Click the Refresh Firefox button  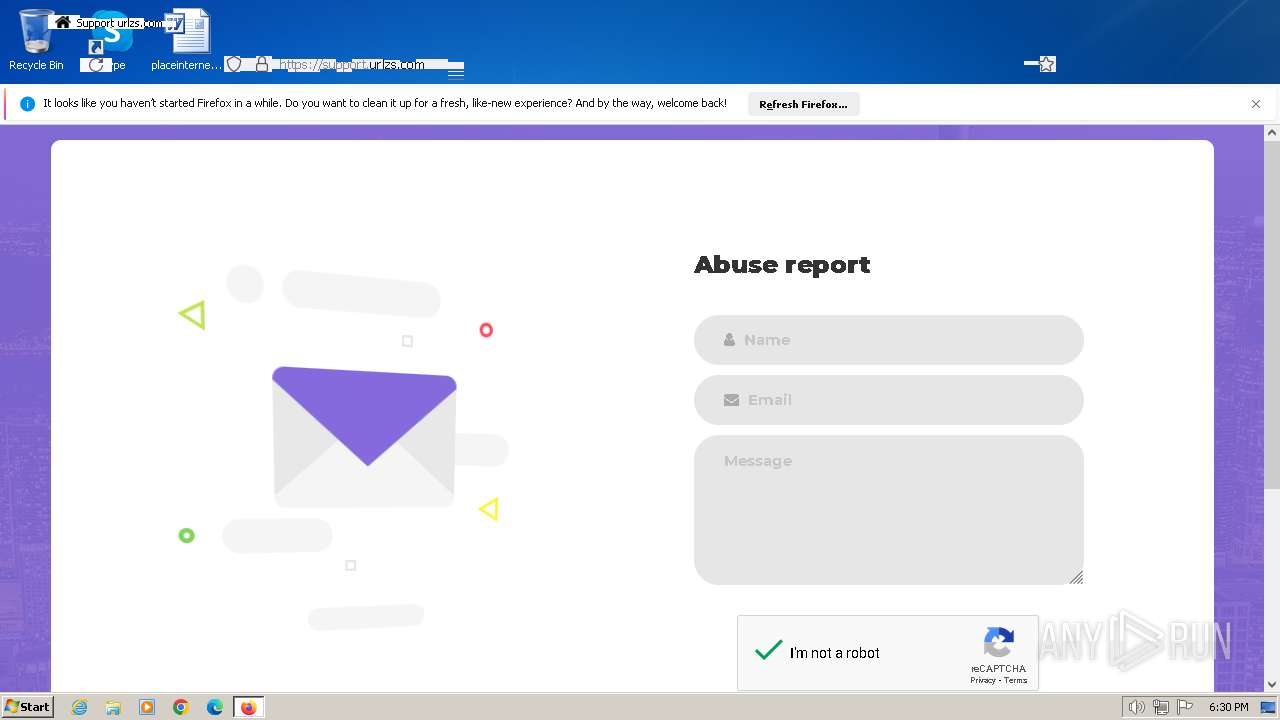[x=803, y=104]
